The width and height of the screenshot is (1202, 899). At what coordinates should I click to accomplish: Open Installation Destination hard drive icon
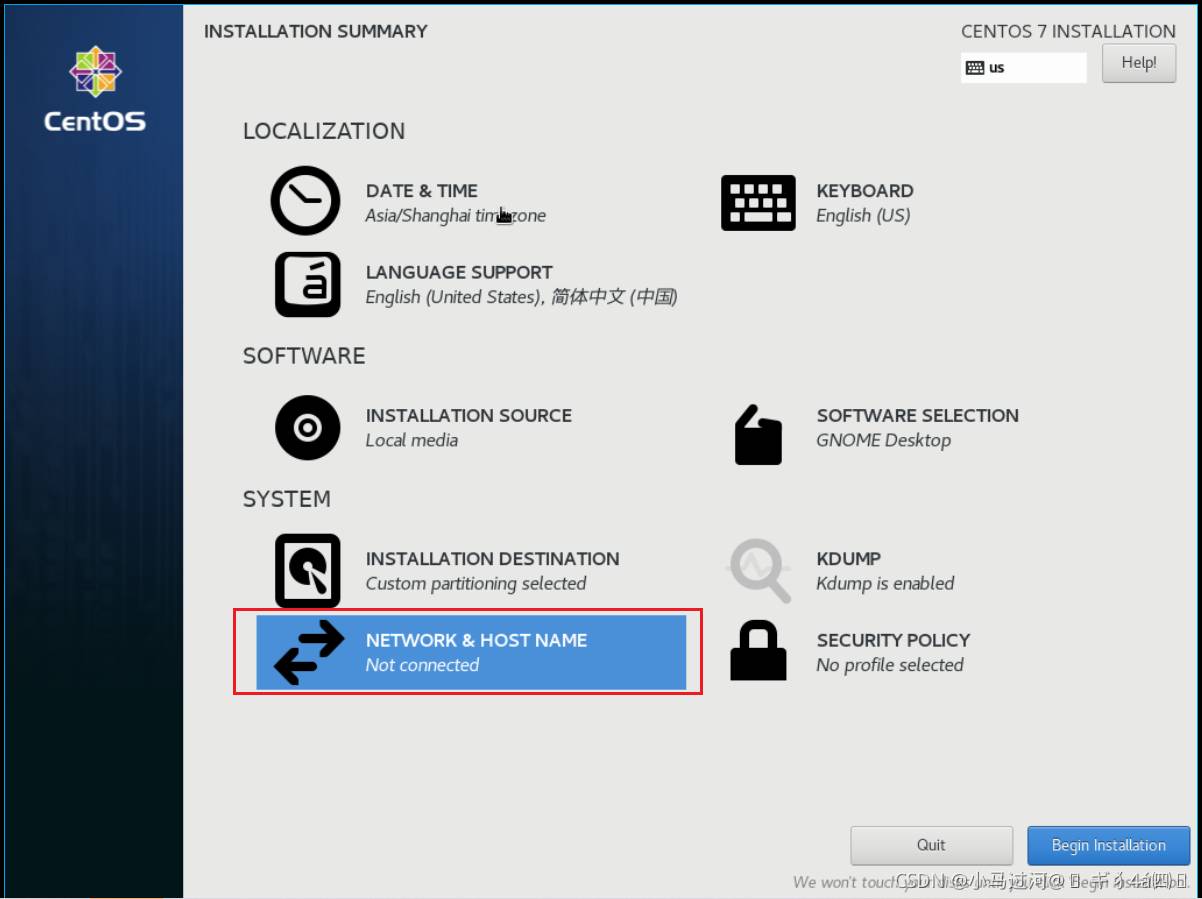coord(307,571)
